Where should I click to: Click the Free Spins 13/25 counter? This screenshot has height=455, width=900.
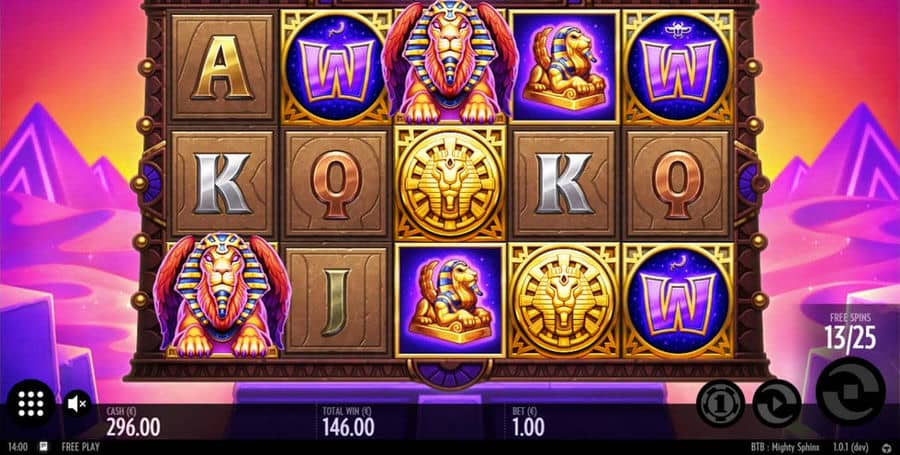pyautogui.click(x=850, y=333)
